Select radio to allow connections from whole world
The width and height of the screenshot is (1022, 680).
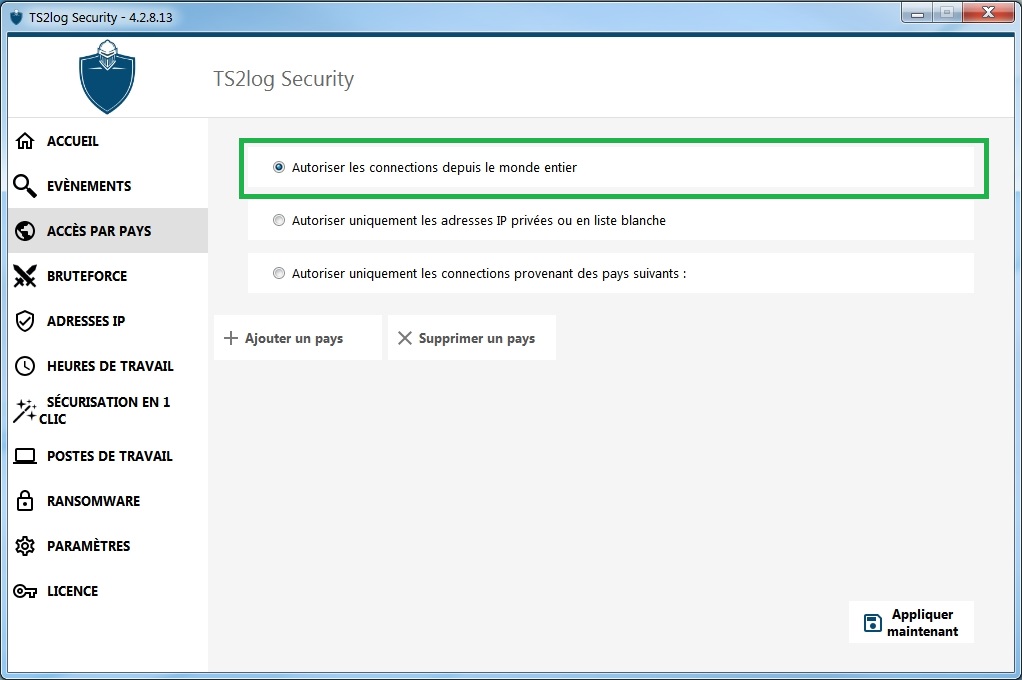coord(279,167)
